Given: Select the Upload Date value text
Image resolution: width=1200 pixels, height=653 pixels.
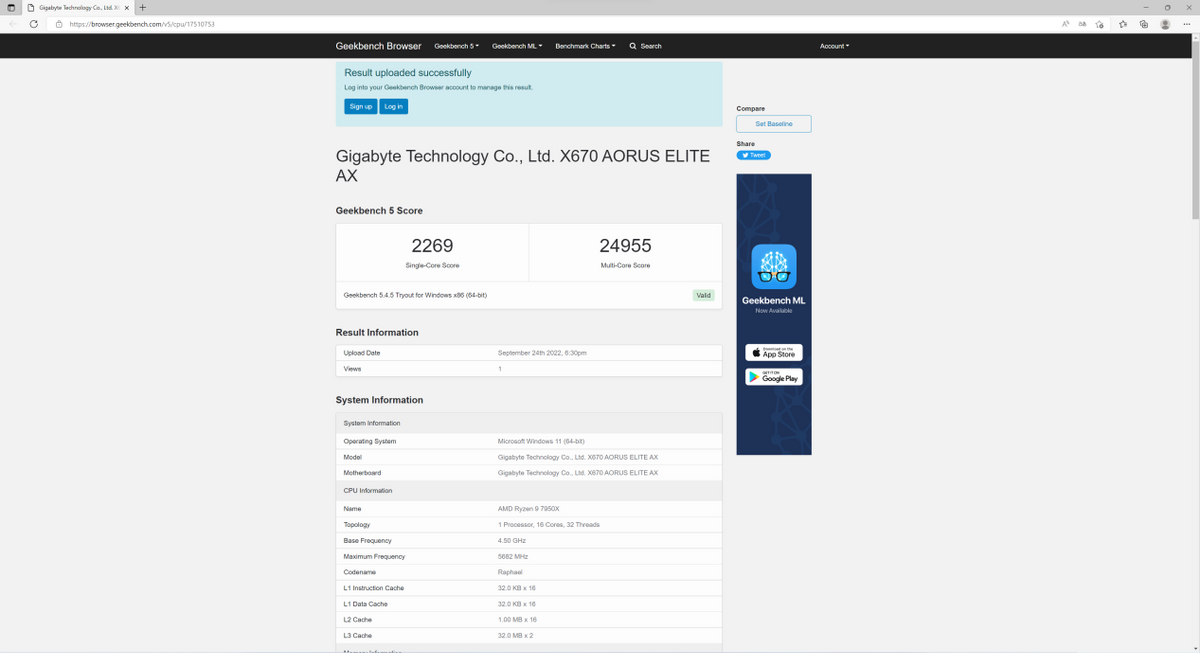Looking at the screenshot, I should click(x=542, y=353).
